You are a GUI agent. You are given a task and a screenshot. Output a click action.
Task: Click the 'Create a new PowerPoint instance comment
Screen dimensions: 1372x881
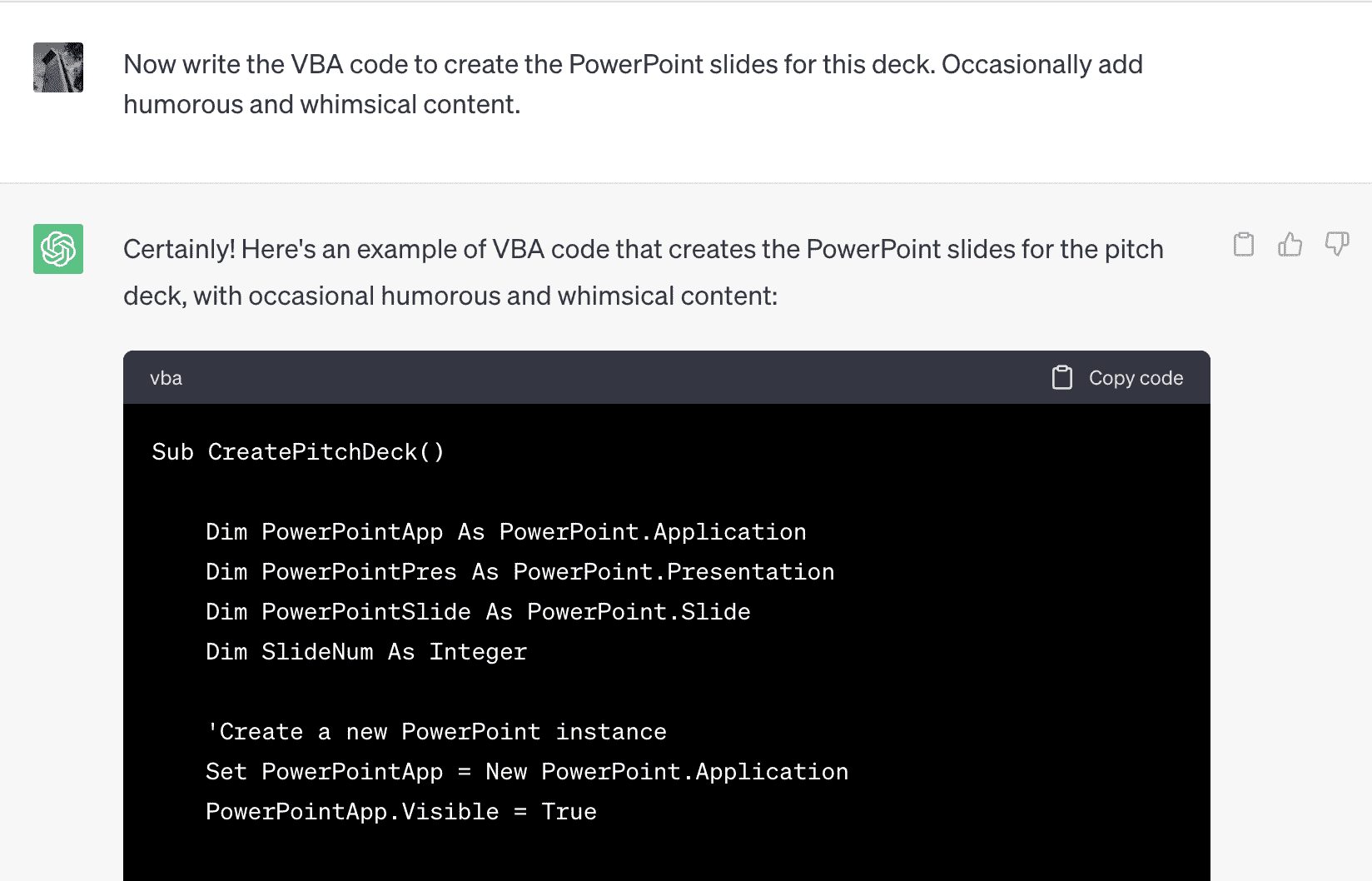[436, 732]
